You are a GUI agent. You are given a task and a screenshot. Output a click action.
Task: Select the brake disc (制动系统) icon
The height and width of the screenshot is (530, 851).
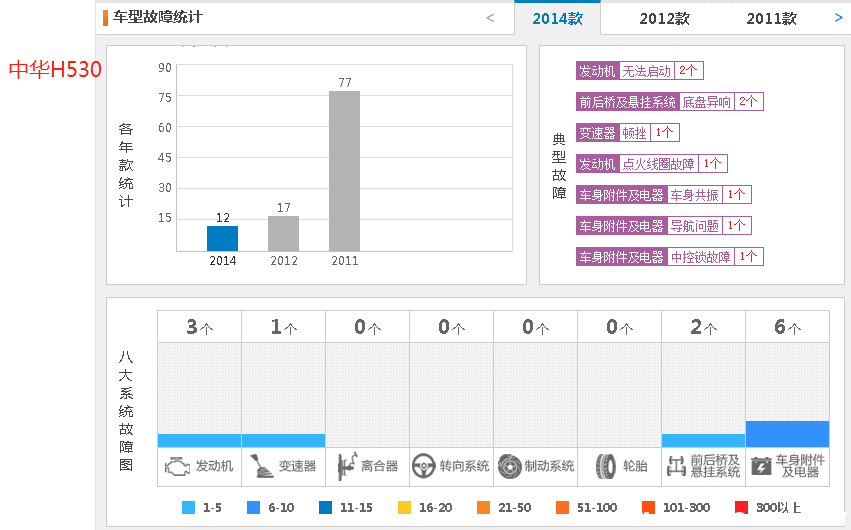point(509,466)
